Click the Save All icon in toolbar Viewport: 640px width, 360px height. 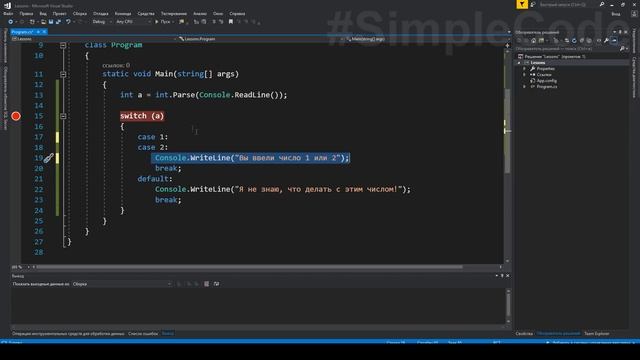pyautogui.click(x=58, y=22)
